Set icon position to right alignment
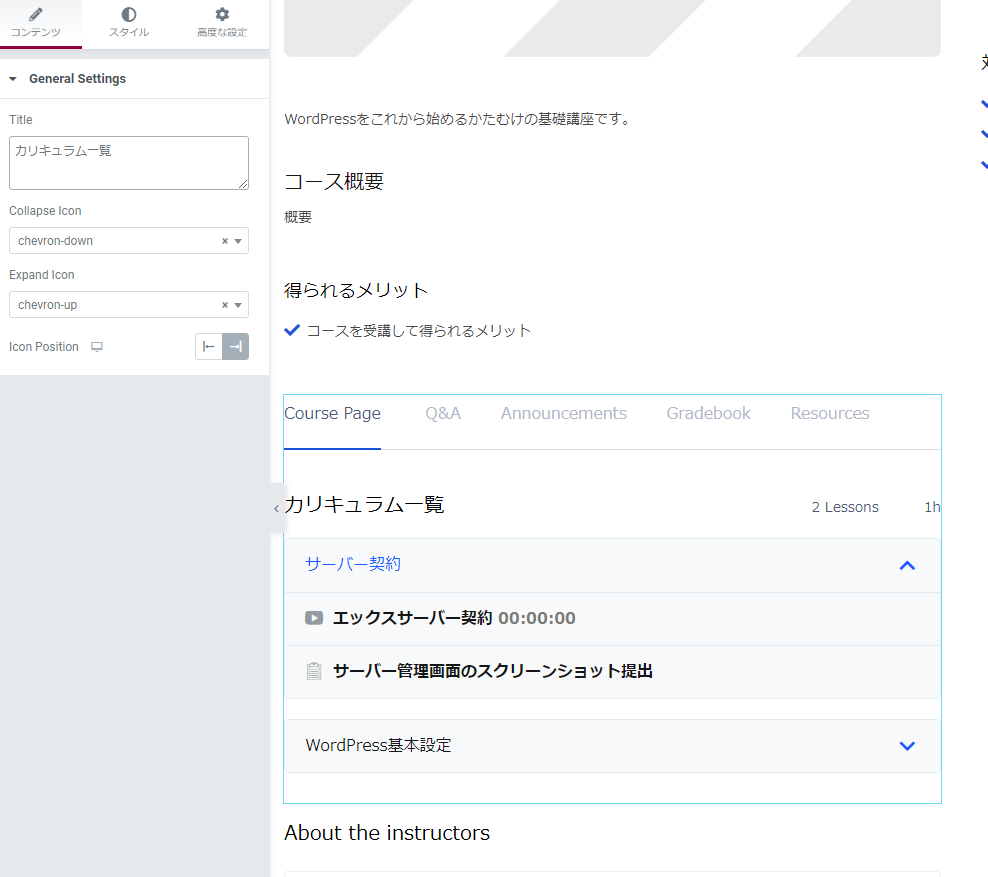The height and width of the screenshot is (877, 988). [235, 346]
